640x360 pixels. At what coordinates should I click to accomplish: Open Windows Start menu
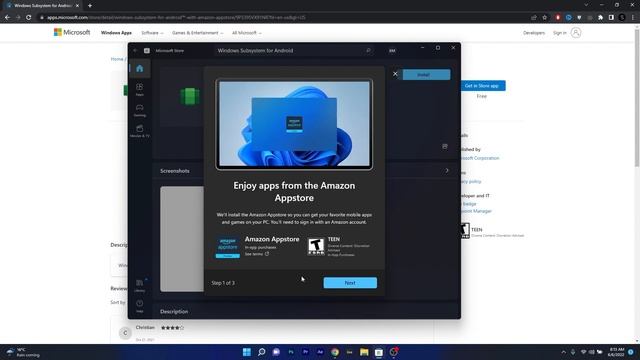[x=247, y=352]
